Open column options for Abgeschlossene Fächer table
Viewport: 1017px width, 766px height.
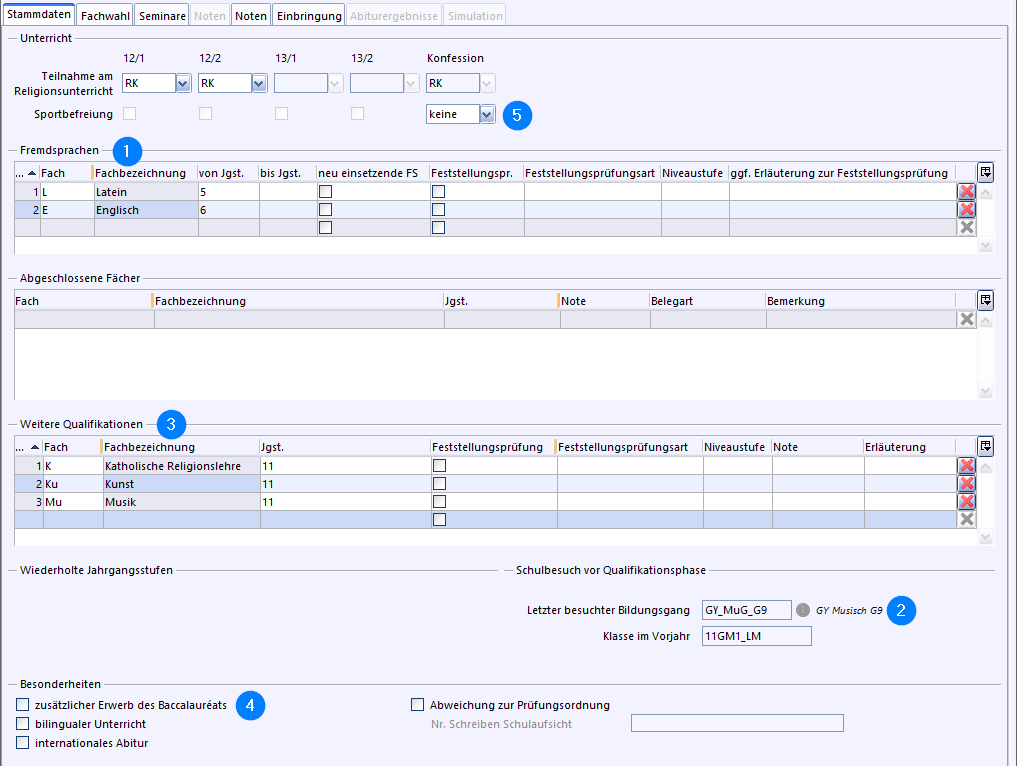[985, 300]
